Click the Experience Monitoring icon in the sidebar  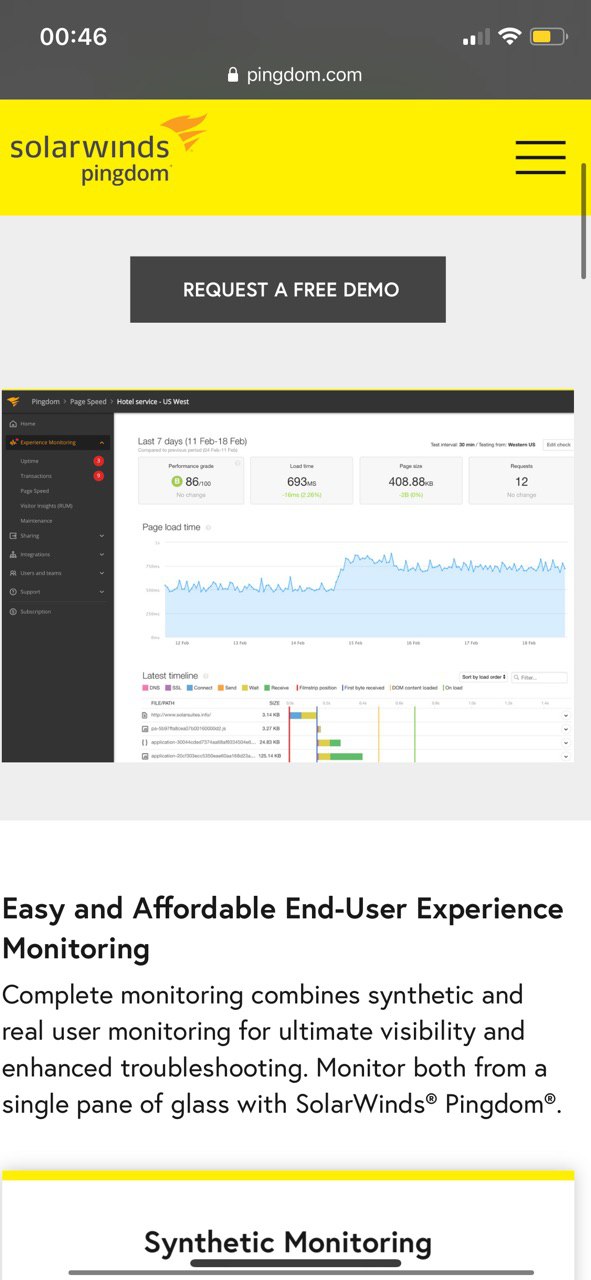[12, 442]
